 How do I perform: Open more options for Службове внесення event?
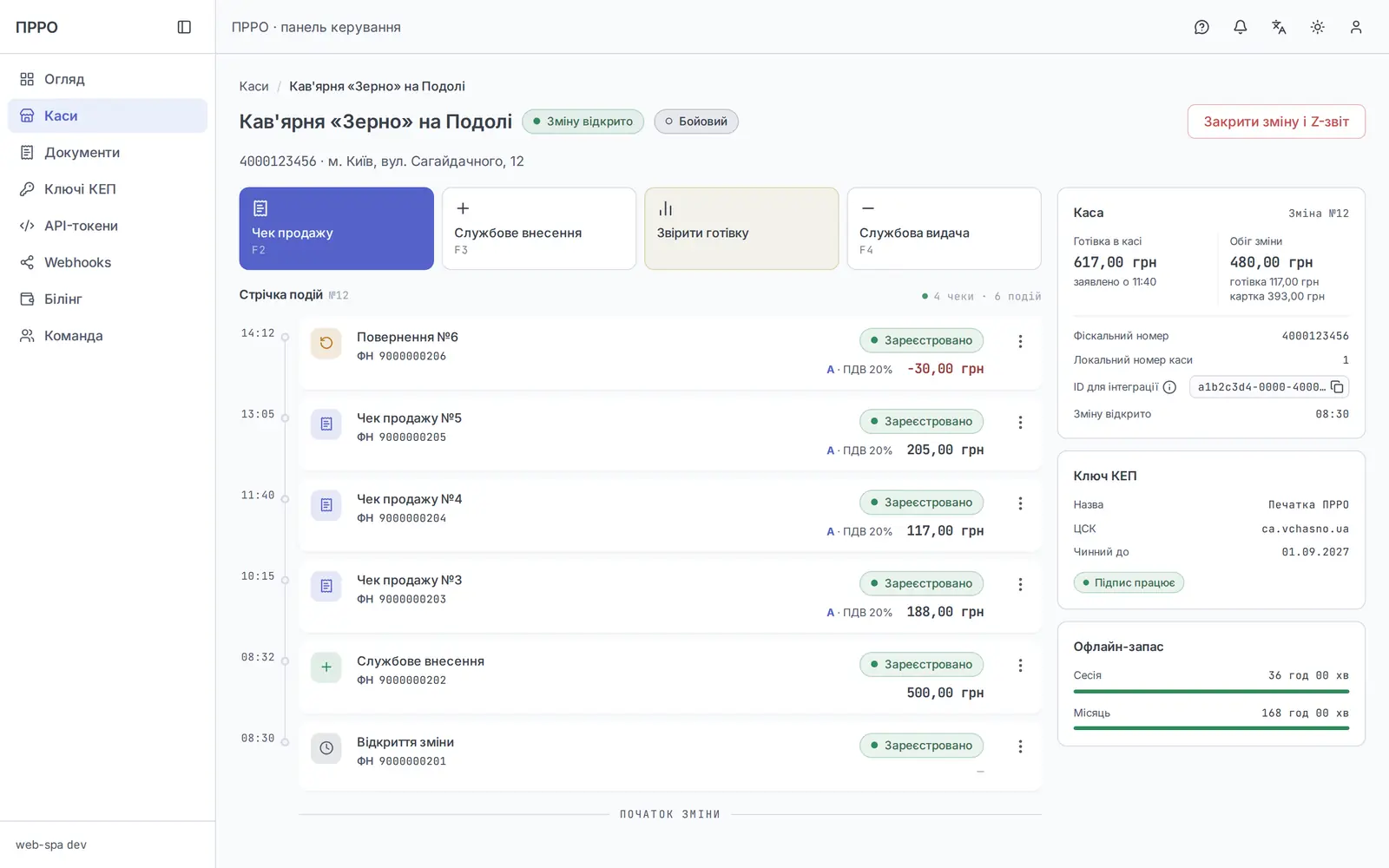tap(1020, 666)
